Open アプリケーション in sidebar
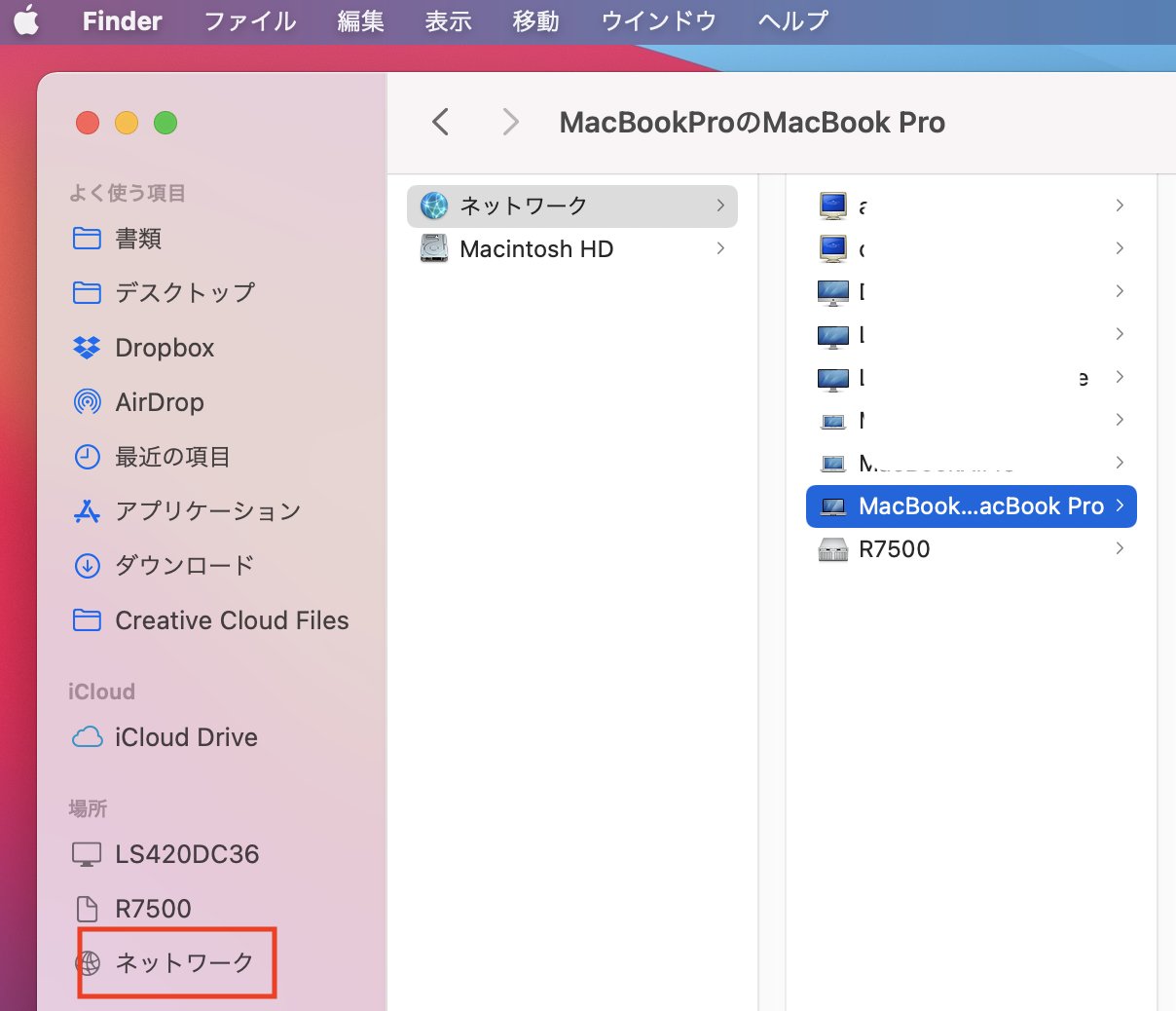1176x1011 pixels. [x=207, y=511]
